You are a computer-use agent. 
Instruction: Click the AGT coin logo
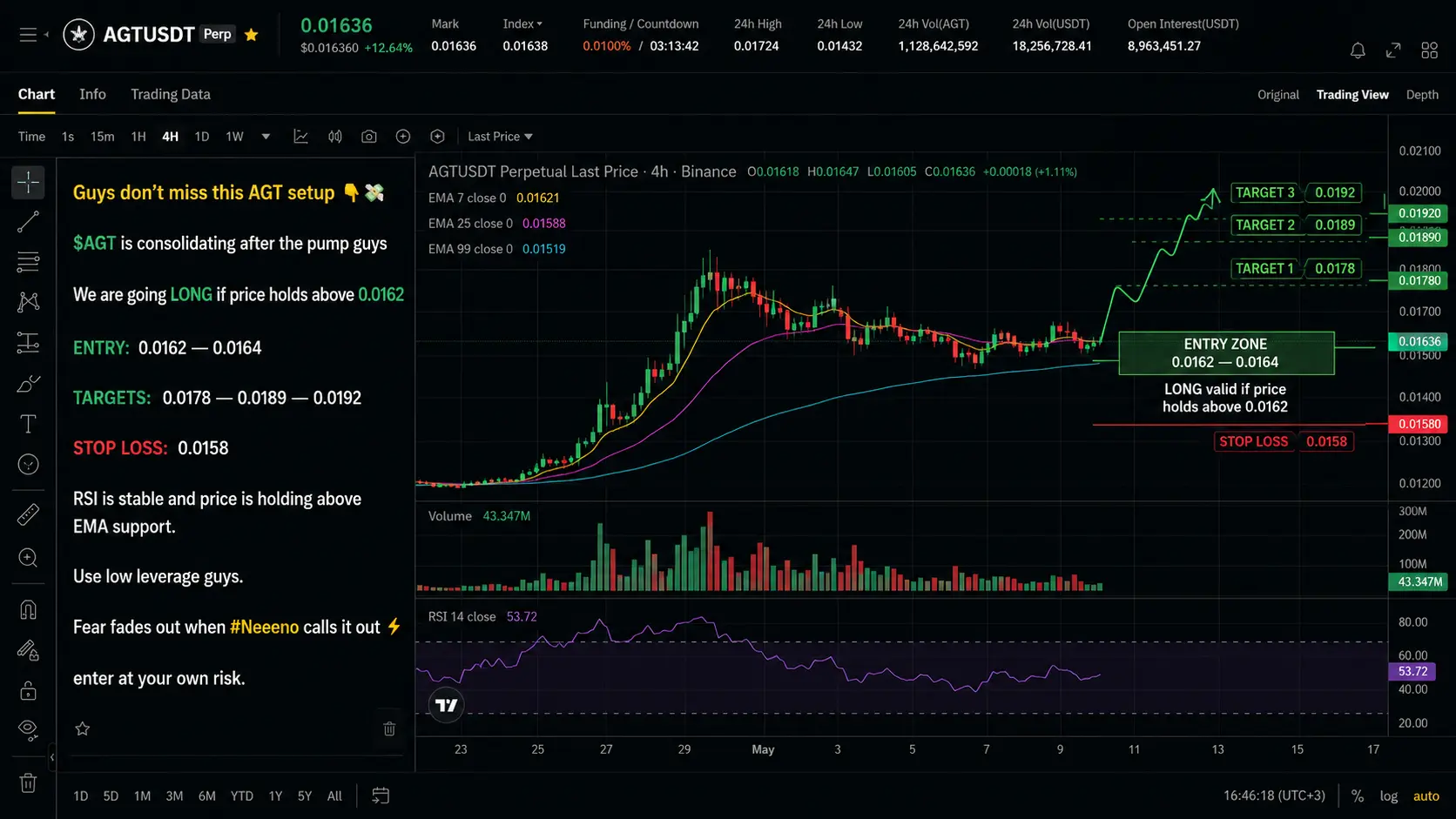[x=79, y=35]
